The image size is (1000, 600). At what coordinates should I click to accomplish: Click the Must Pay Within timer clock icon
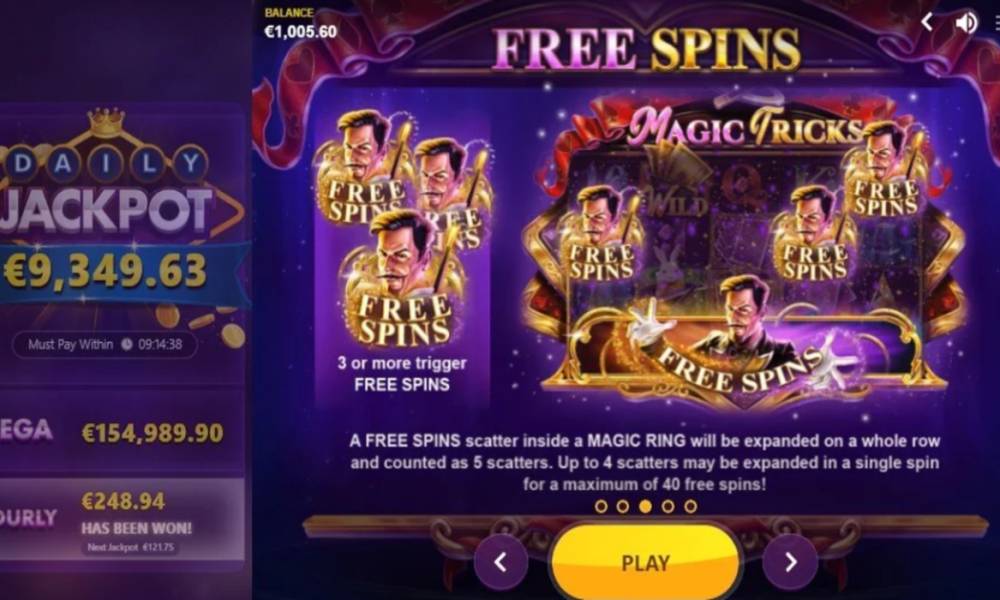tap(127, 344)
